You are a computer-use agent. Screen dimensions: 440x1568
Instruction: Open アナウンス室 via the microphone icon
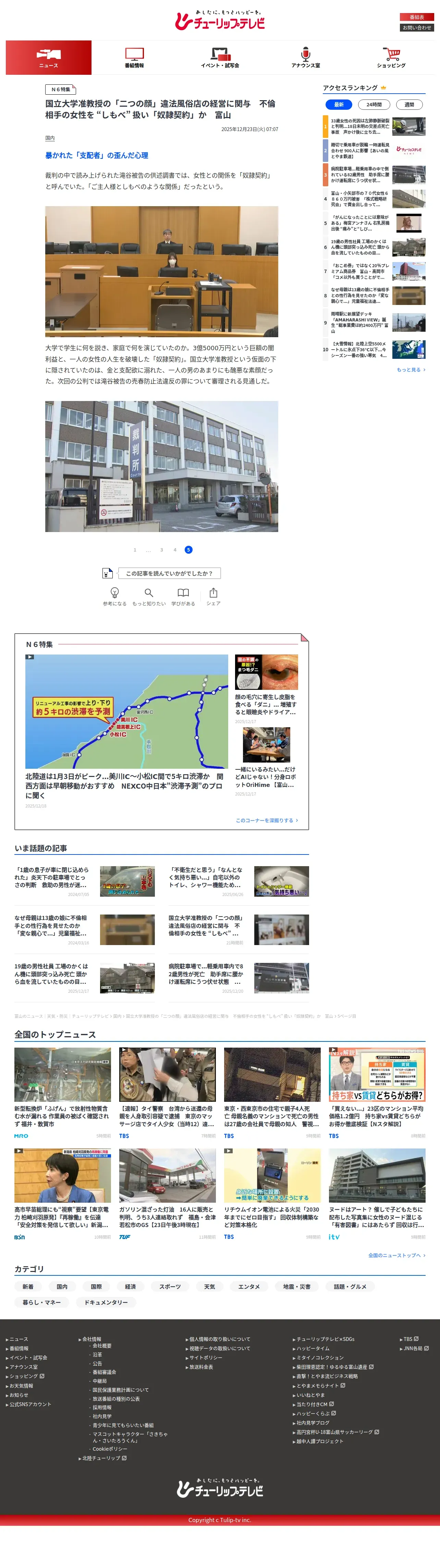point(306,54)
